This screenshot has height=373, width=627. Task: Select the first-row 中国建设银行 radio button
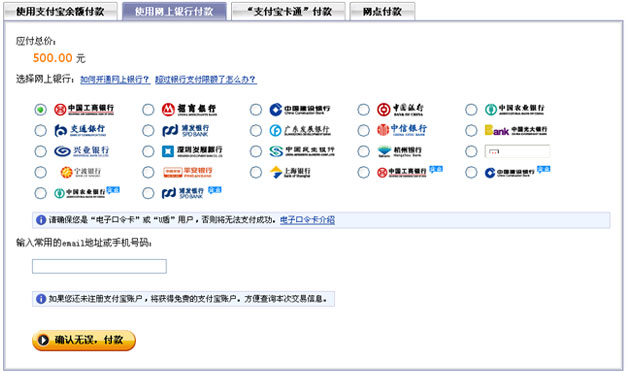(x=256, y=110)
